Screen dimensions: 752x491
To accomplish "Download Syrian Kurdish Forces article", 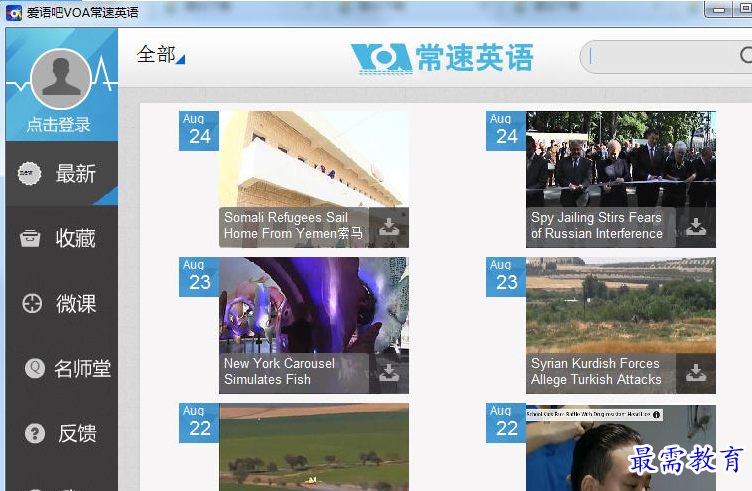I will click(x=696, y=373).
